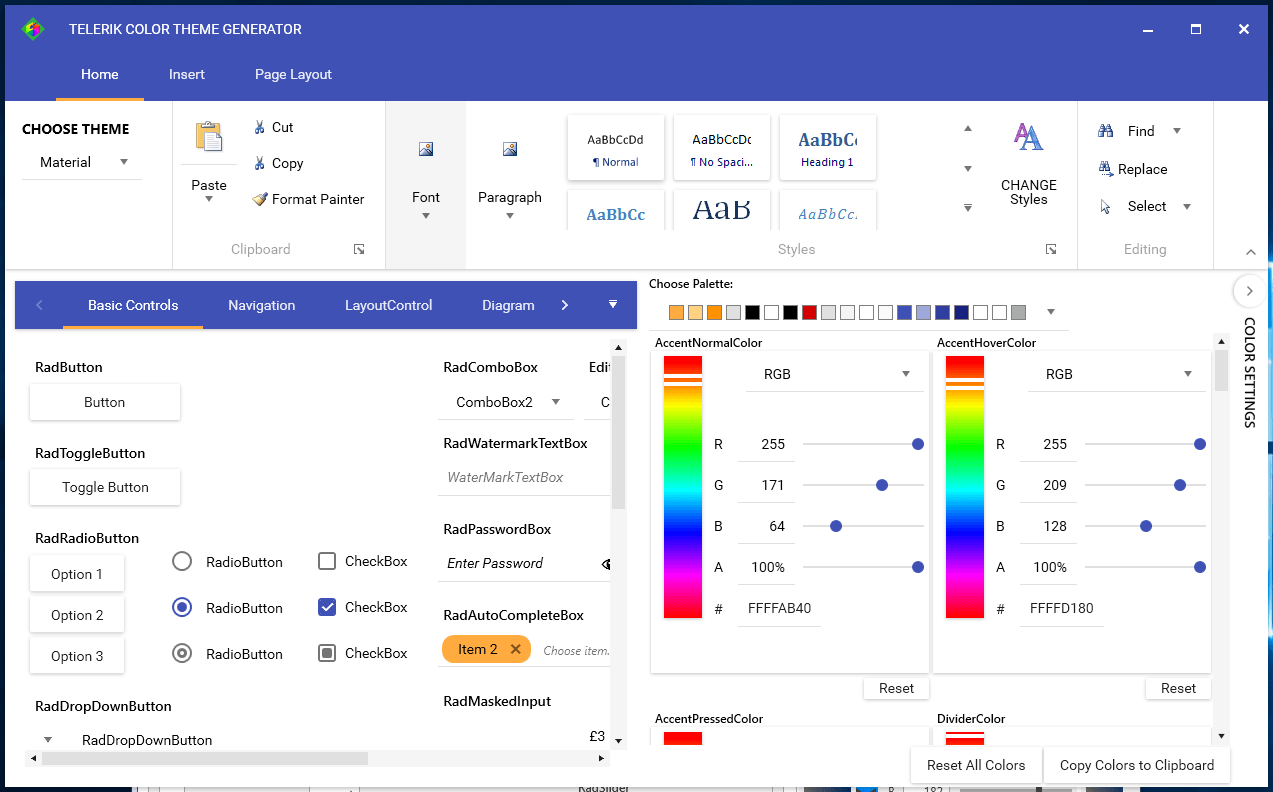This screenshot has width=1273, height=792.
Task: Switch to the Insert ribbon tab
Action: (x=187, y=74)
